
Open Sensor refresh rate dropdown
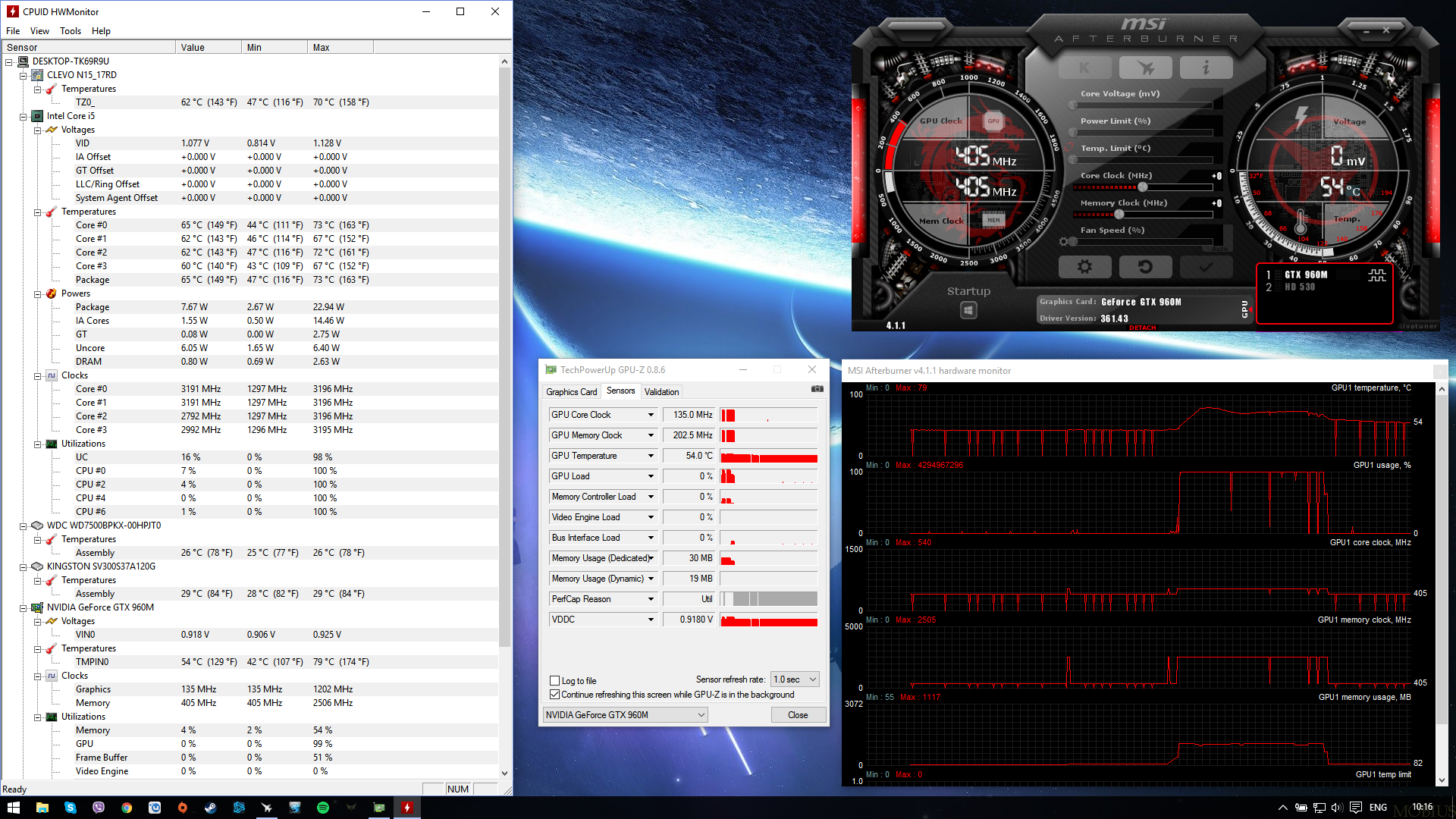coord(795,679)
